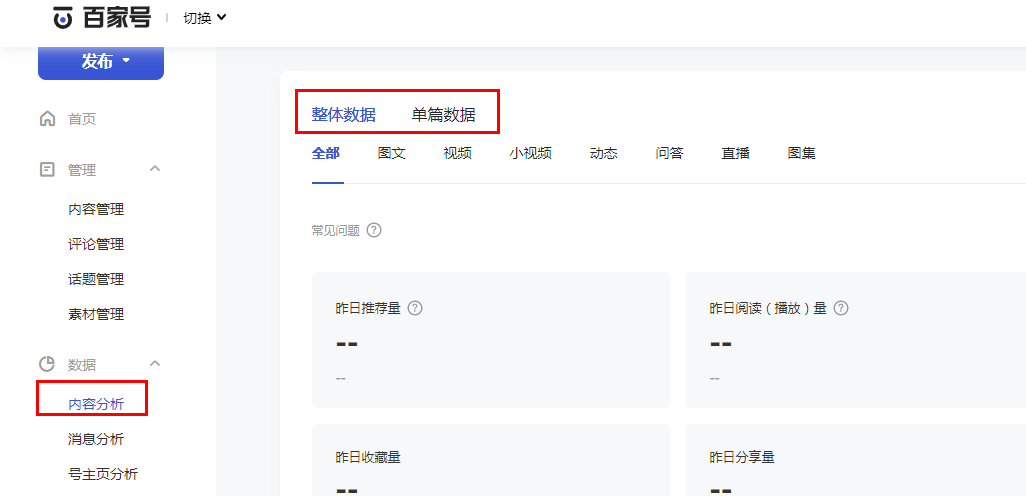The width and height of the screenshot is (1026, 496).
Task: Switch to 整体数据 tab
Action: point(344,115)
